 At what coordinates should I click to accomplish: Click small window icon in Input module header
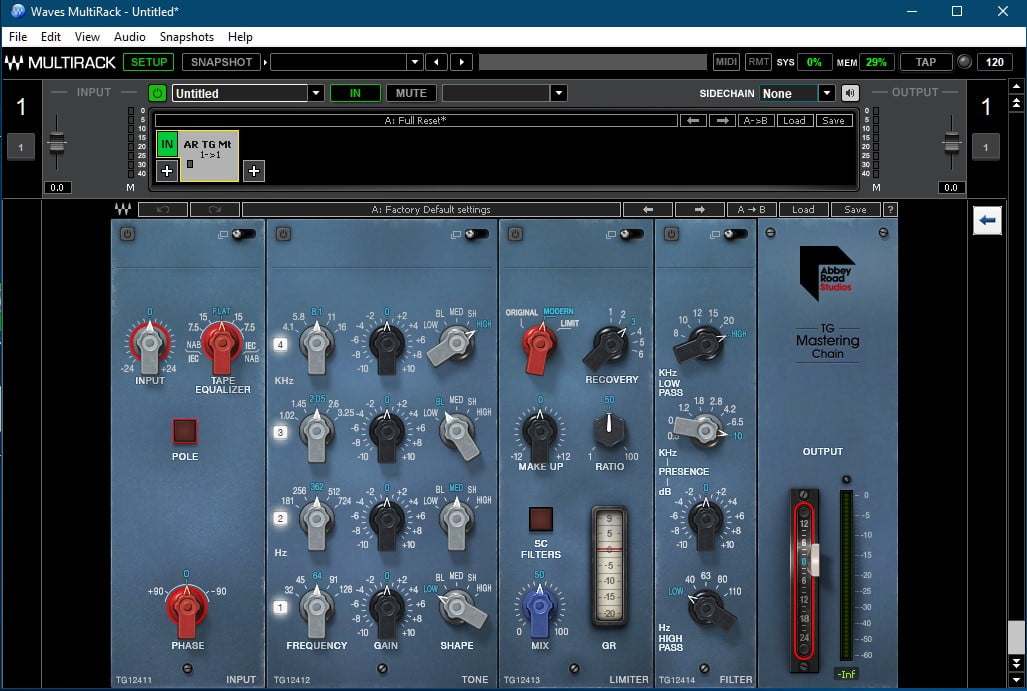click(223, 234)
